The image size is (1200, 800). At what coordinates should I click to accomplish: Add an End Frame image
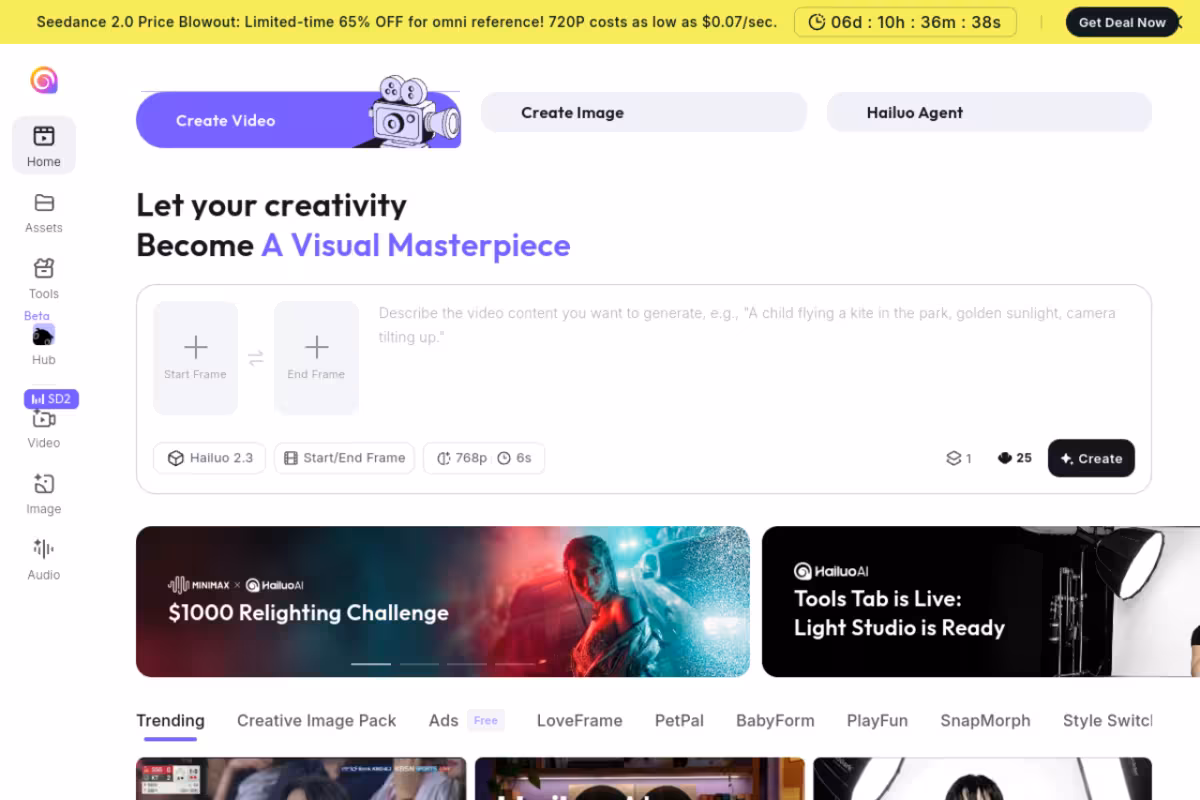pos(316,358)
